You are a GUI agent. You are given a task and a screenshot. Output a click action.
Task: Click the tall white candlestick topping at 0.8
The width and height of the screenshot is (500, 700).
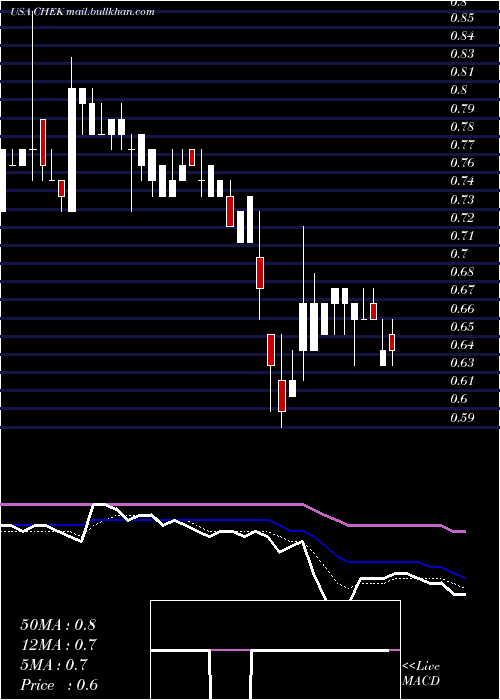(72, 150)
